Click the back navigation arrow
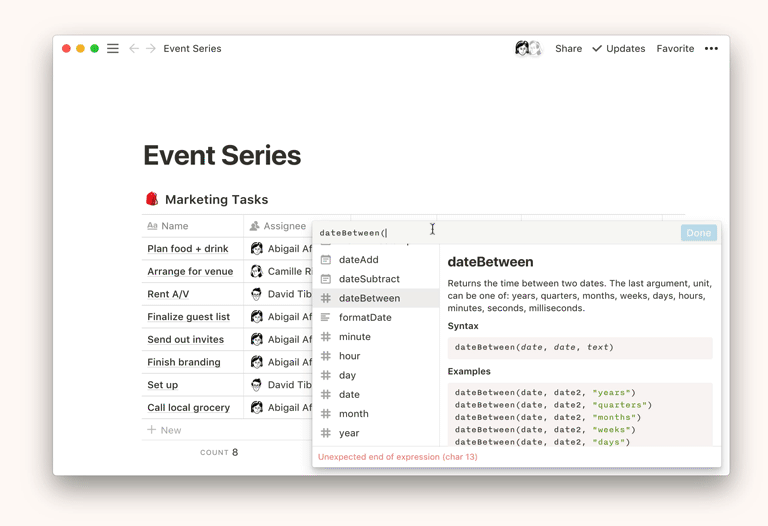Viewport: 768px width, 526px height. coord(134,48)
